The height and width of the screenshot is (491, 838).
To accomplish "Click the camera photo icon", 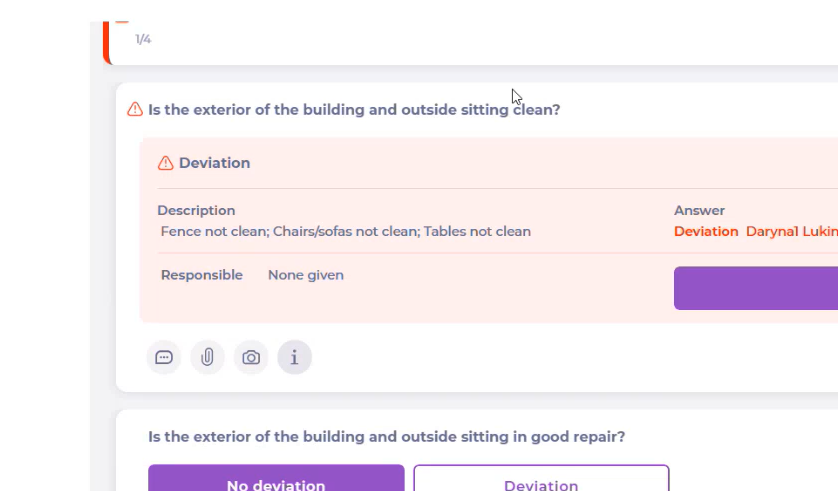I will pos(251,357).
